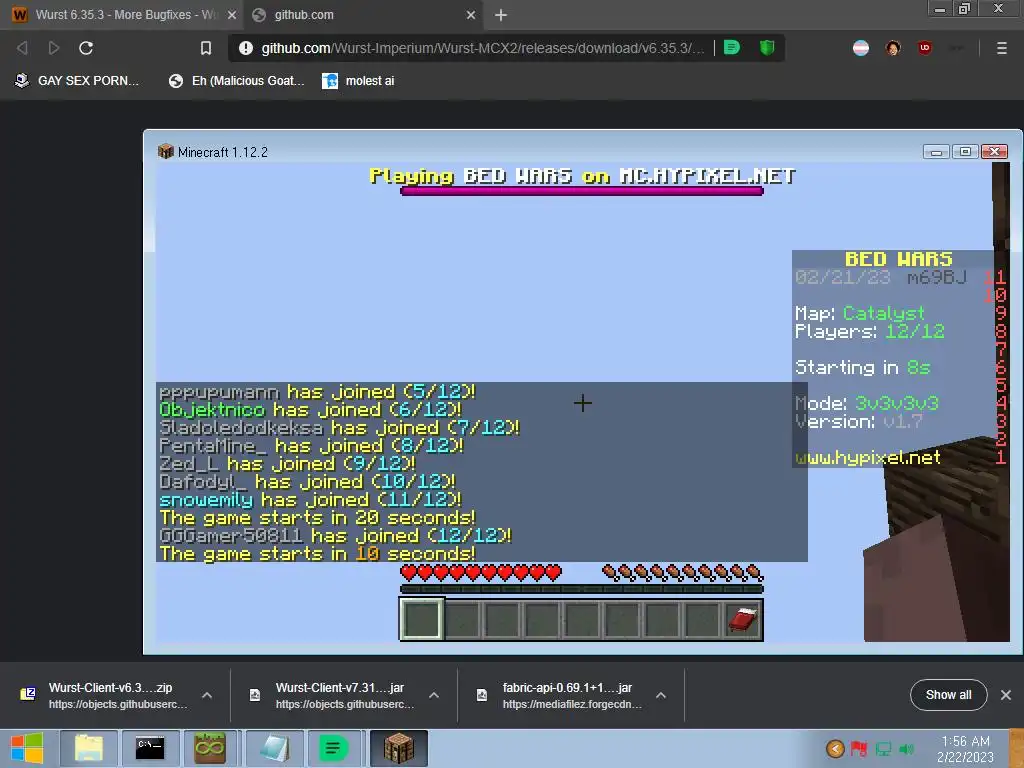Click the 'Starting in 8s' scoreboard line
This screenshot has height=768, width=1024.
[862, 368]
